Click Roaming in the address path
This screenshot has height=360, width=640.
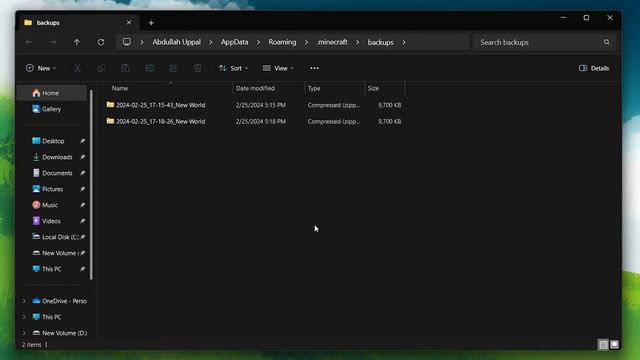pyautogui.click(x=282, y=42)
